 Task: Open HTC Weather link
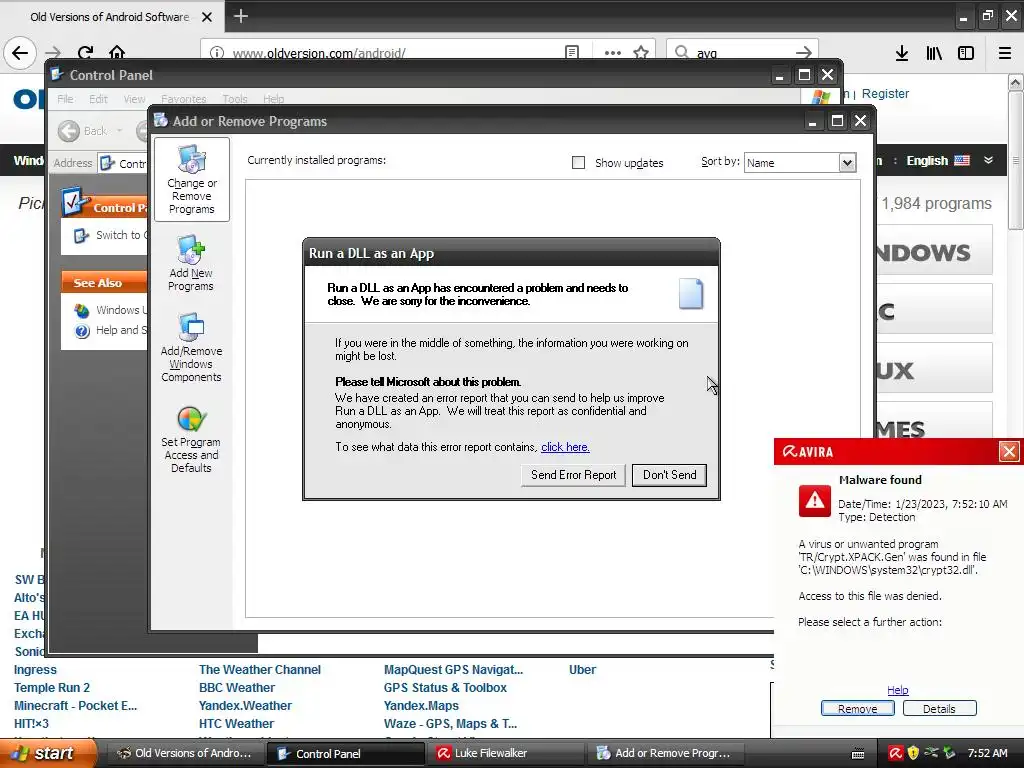click(x=236, y=724)
